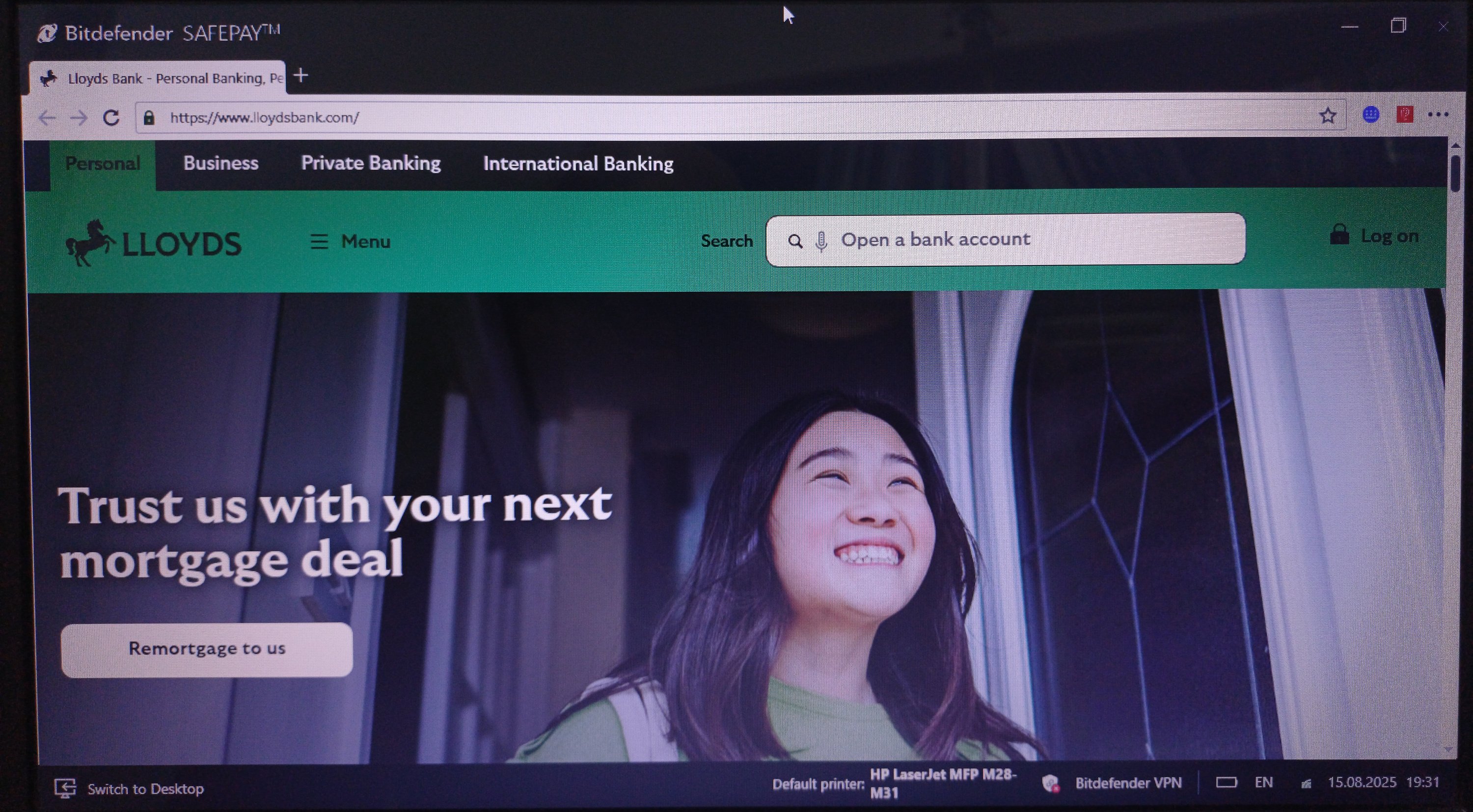Click the scroll-down arrow of page scrollbar

point(1449,749)
